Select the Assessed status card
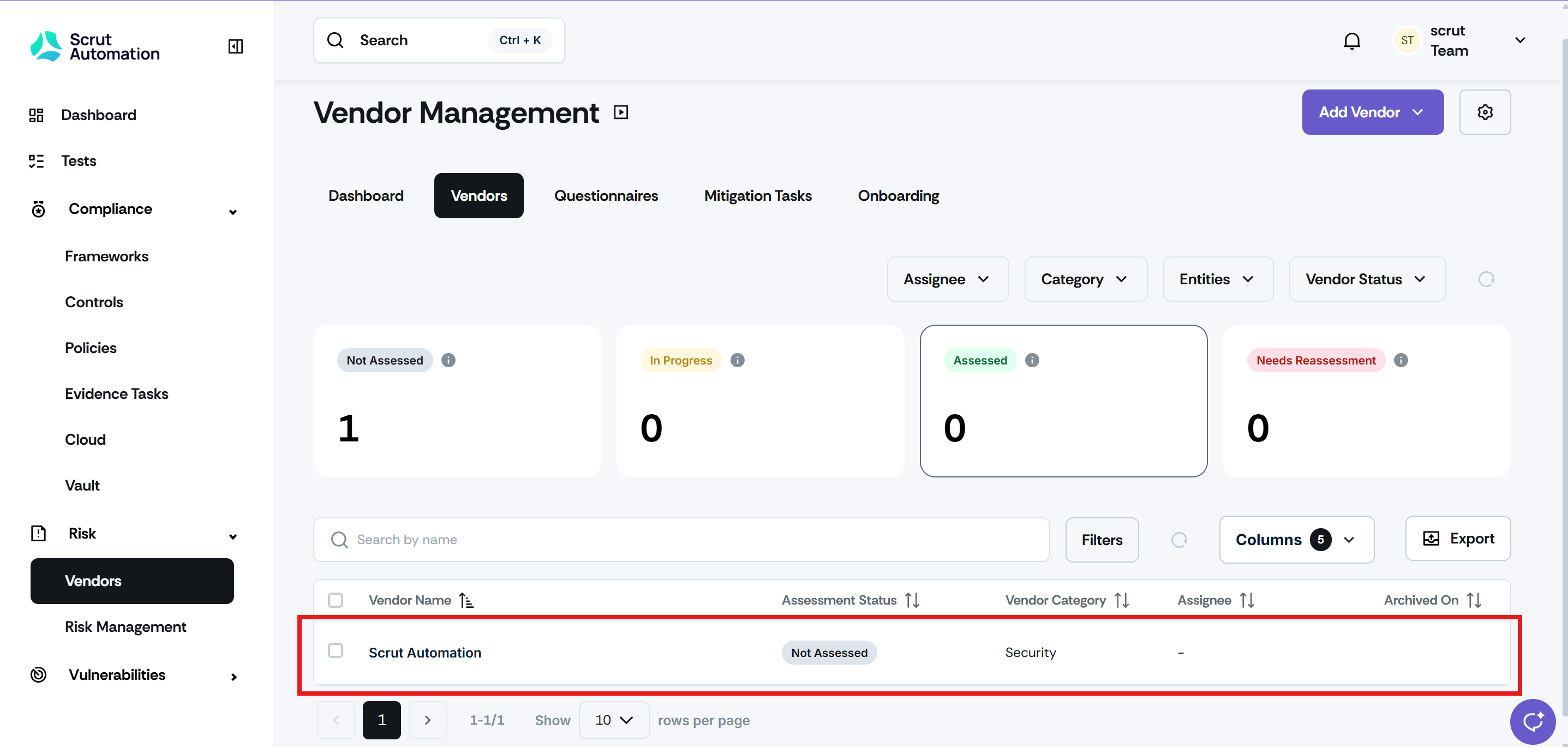 pyautogui.click(x=1063, y=401)
